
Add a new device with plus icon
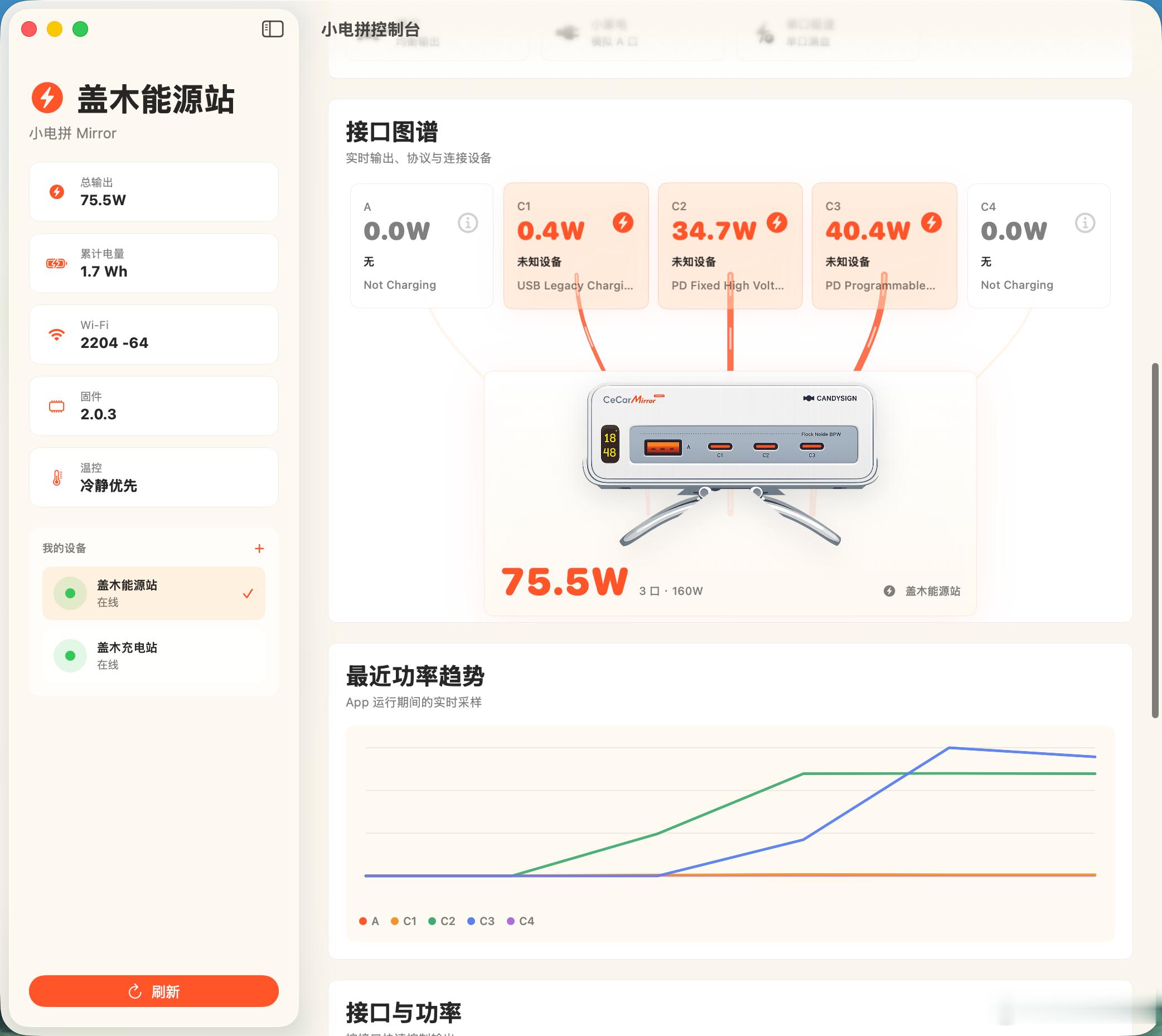(259, 548)
